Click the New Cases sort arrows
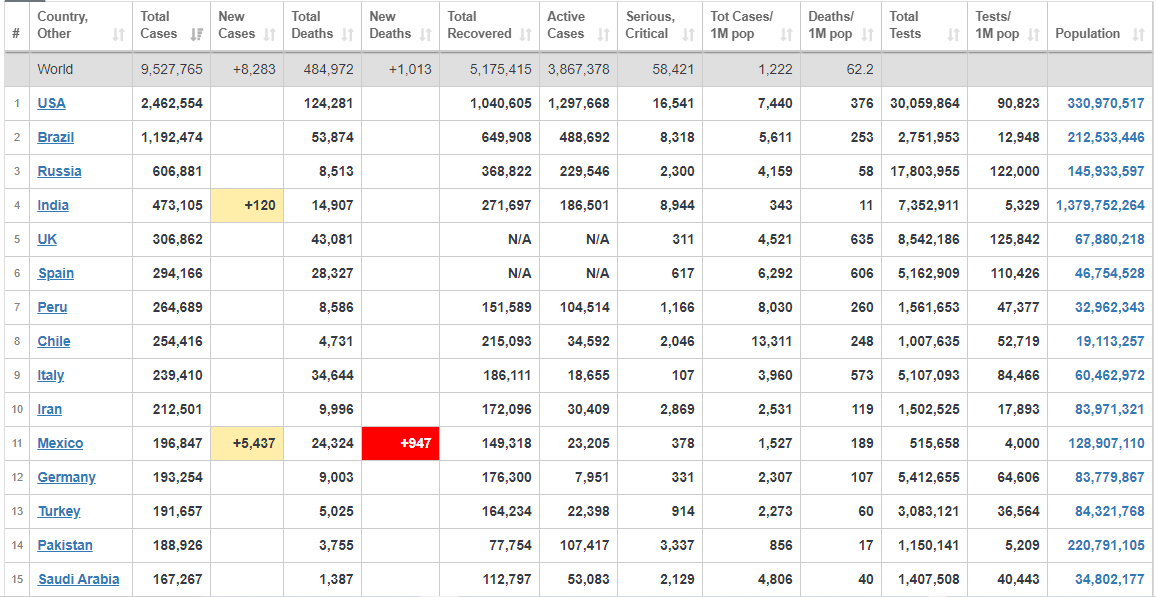This screenshot has height=597, width=1156. tap(270, 34)
